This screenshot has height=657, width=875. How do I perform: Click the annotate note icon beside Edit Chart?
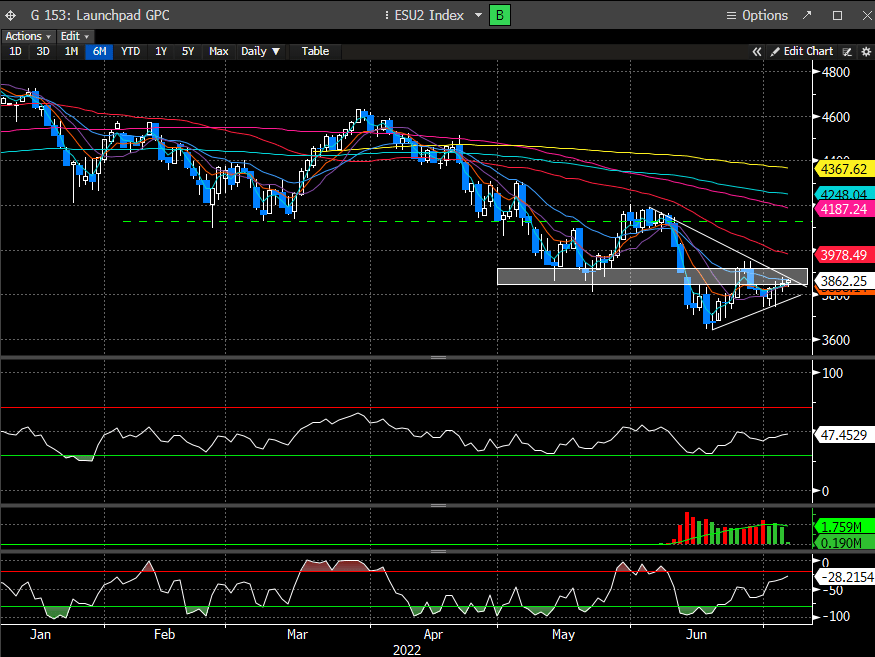(x=846, y=51)
